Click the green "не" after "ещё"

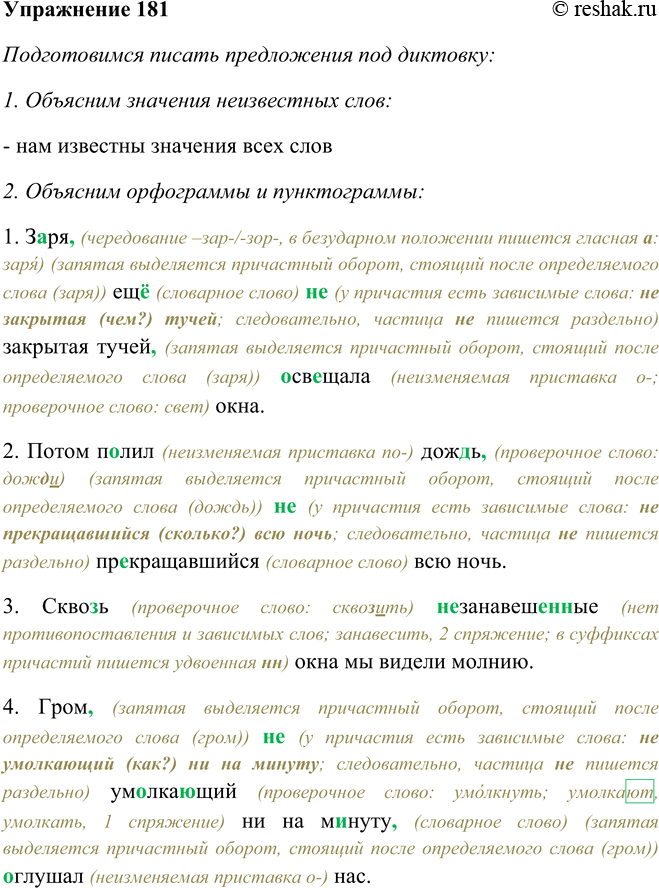coord(316,292)
